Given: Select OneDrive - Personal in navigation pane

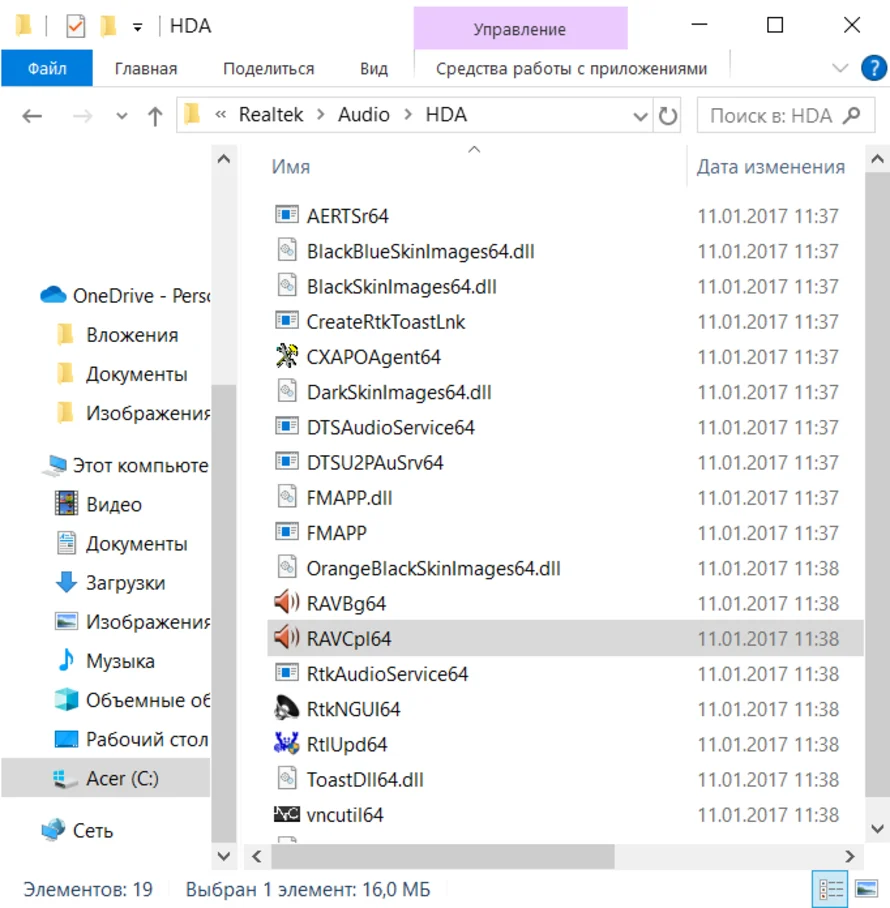Looking at the screenshot, I should (x=124, y=295).
